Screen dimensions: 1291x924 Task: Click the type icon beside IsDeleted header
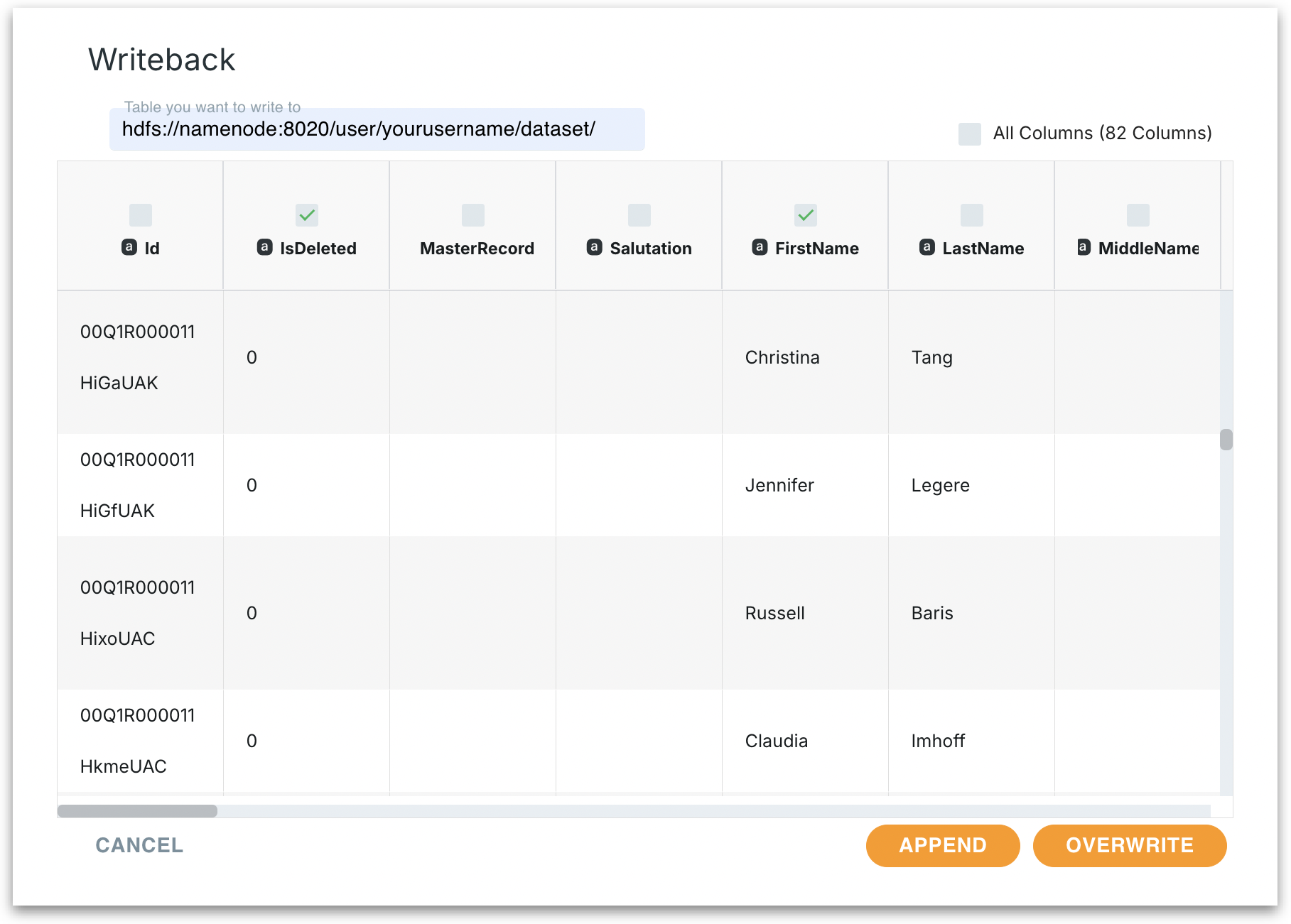tap(264, 247)
